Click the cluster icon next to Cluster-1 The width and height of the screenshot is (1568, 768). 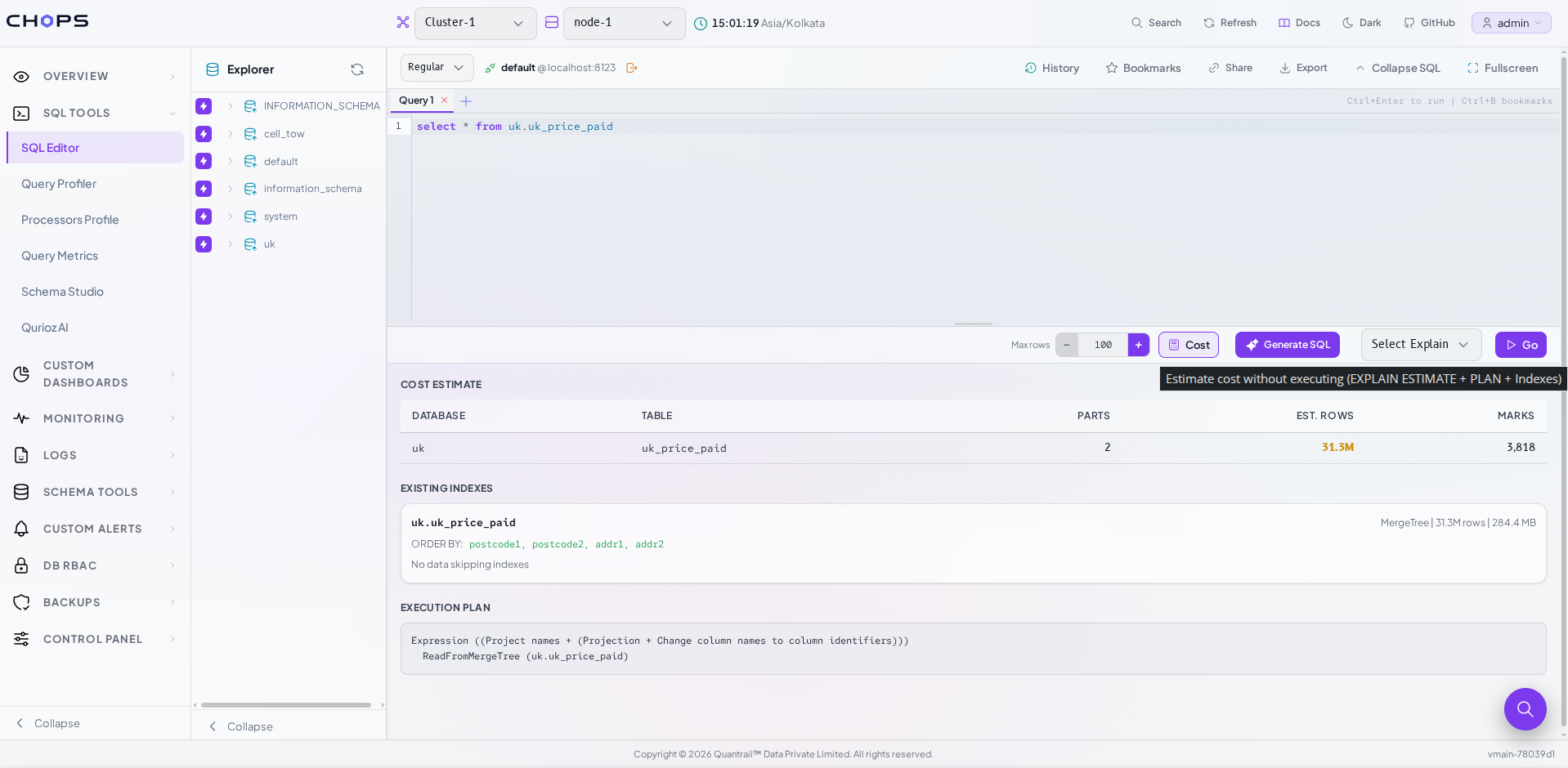[403, 23]
